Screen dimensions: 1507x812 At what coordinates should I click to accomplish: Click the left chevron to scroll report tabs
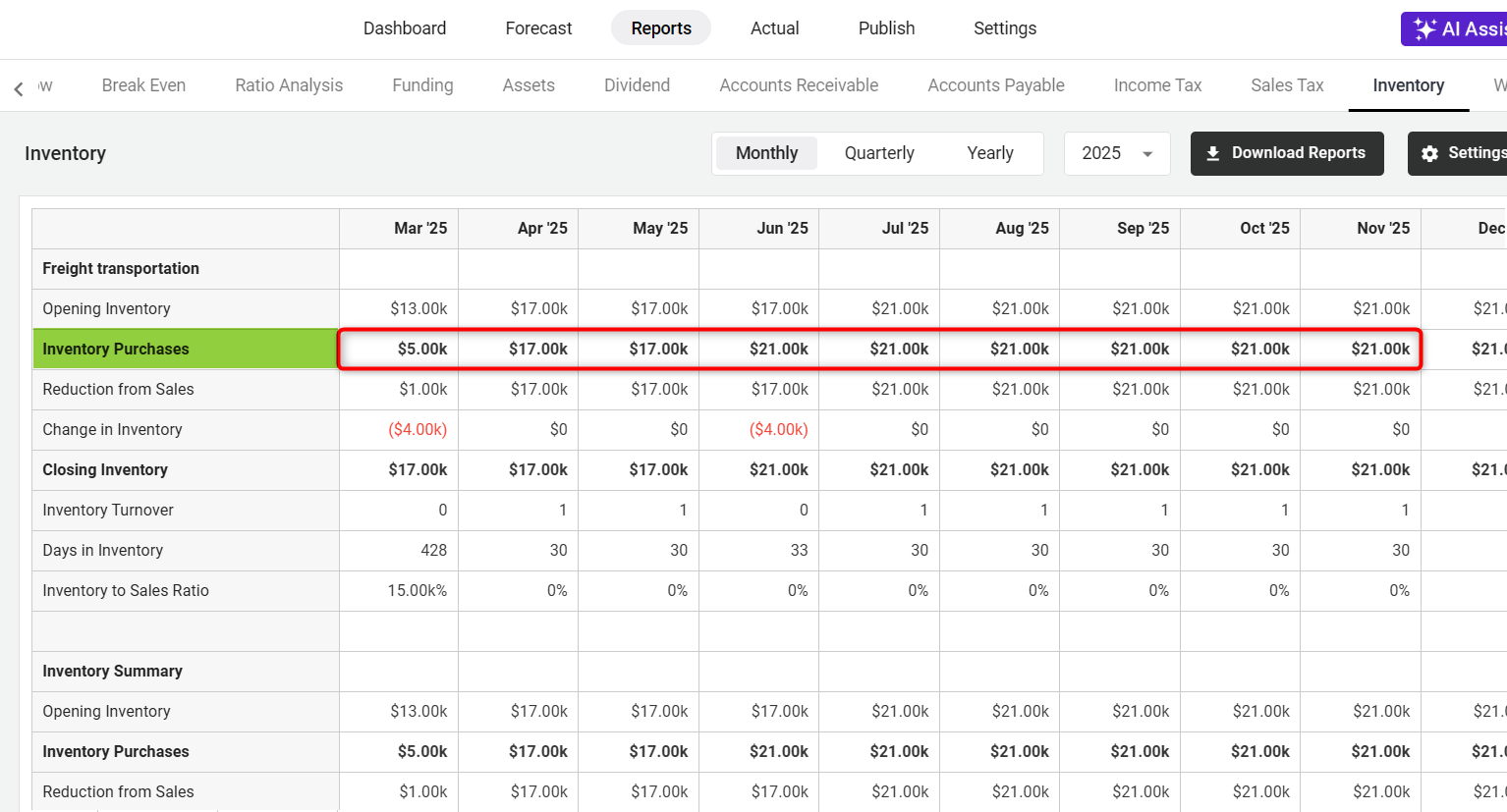[x=19, y=89]
